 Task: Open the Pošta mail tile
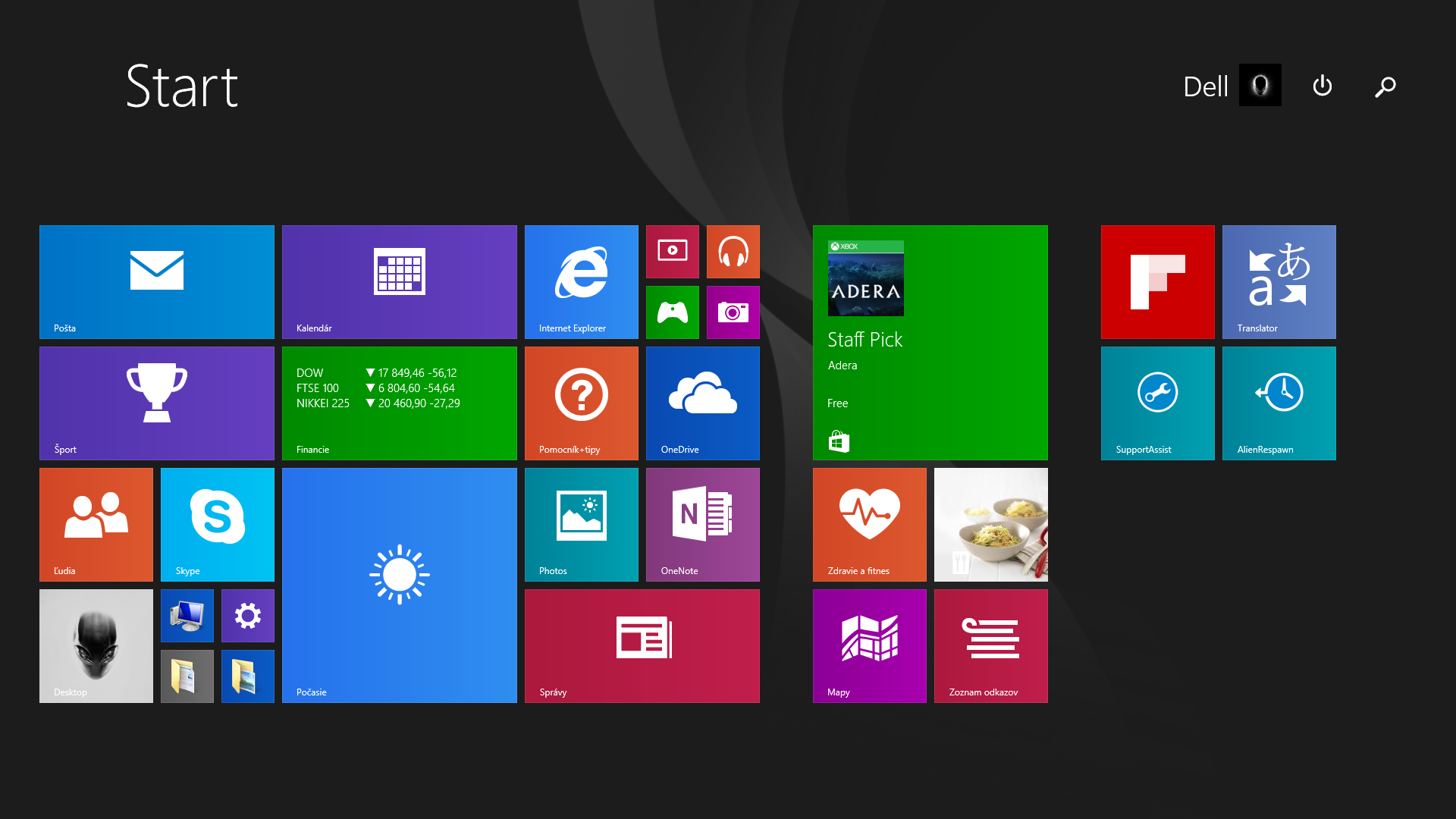[x=157, y=282]
